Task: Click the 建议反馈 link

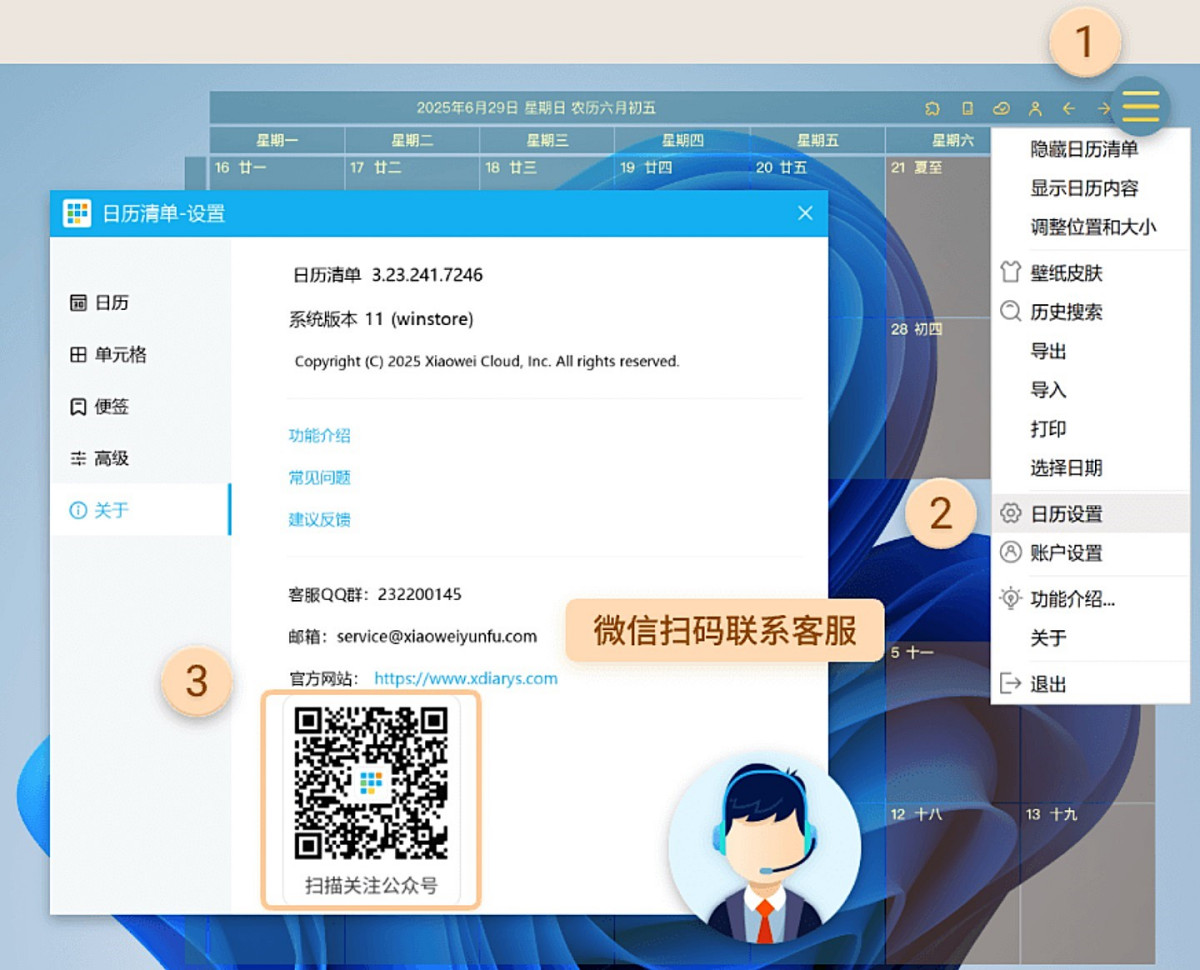Action: point(319,520)
